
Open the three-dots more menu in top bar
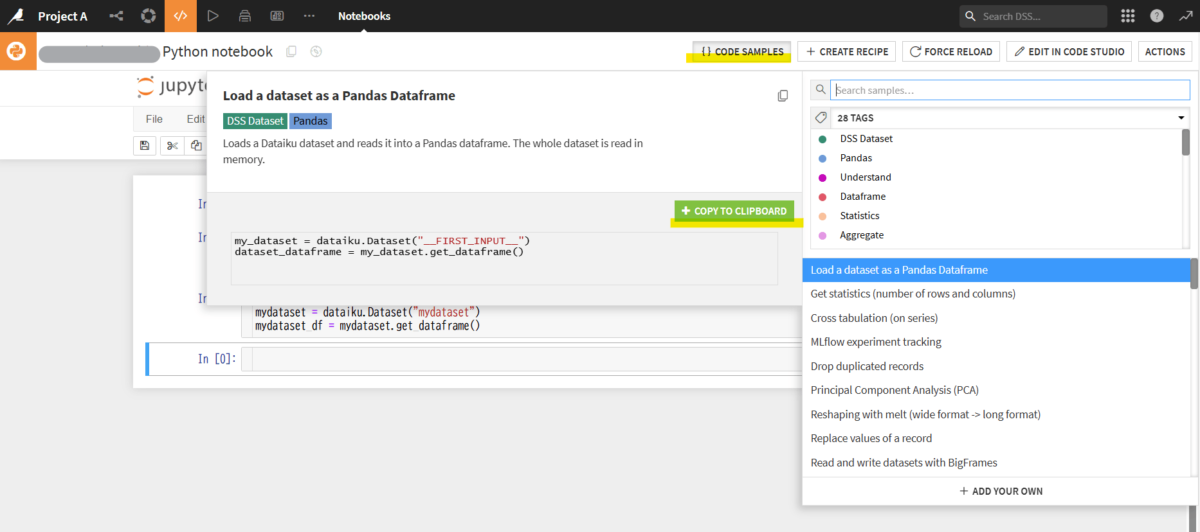(309, 16)
